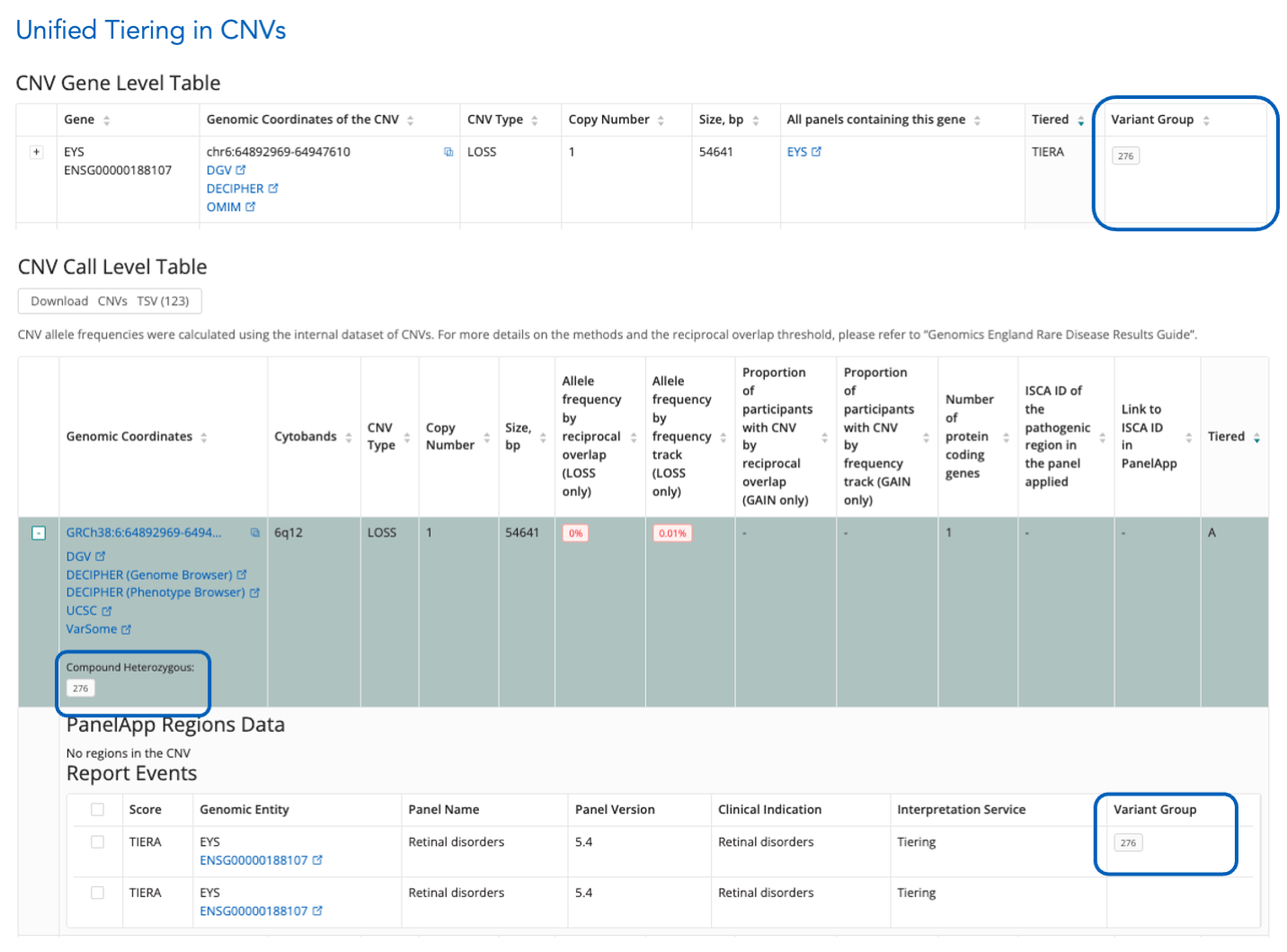Select second TIERA report event checkbox
The image size is (1287, 952).
97,893
